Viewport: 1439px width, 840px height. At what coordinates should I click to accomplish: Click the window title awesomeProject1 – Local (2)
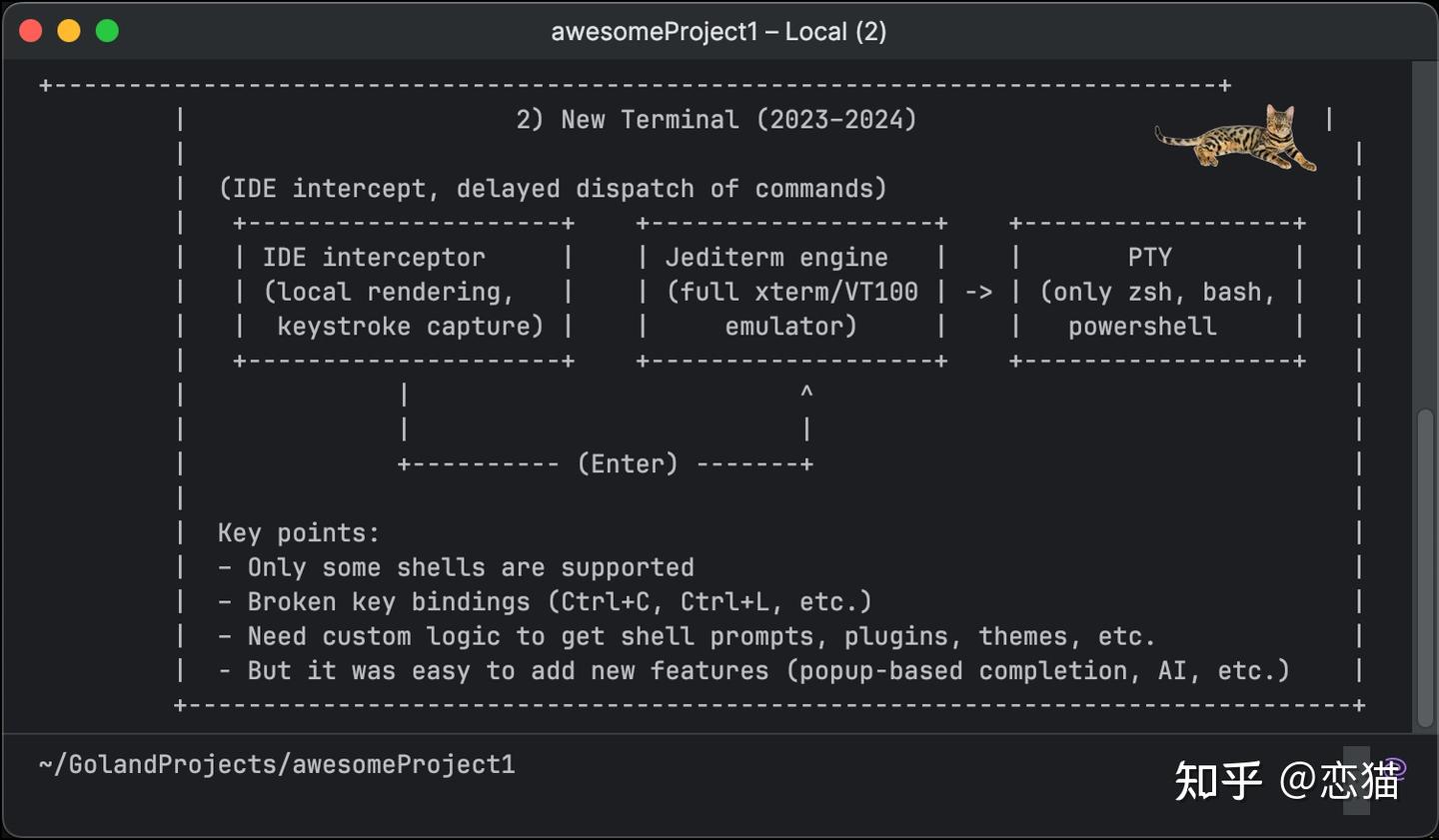pos(719,31)
